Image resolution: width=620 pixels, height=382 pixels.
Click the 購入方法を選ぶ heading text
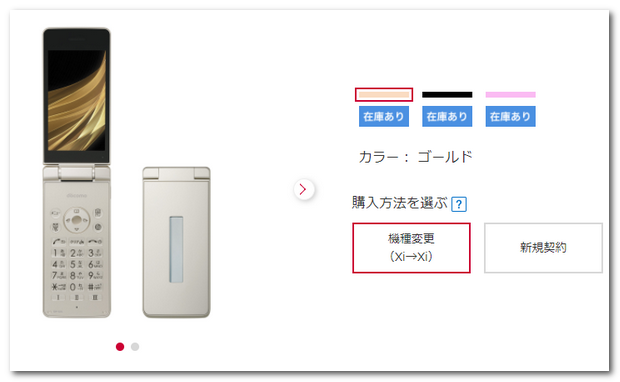tap(399, 203)
